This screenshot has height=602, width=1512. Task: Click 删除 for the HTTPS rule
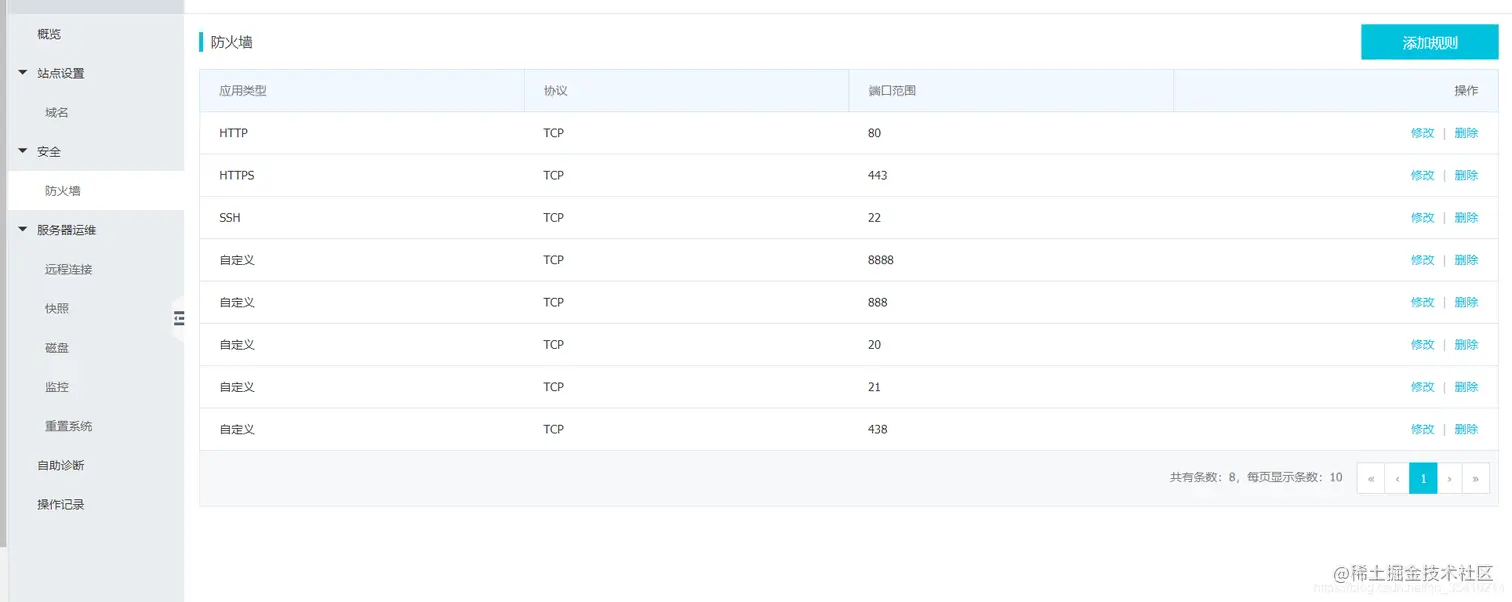click(1466, 175)
